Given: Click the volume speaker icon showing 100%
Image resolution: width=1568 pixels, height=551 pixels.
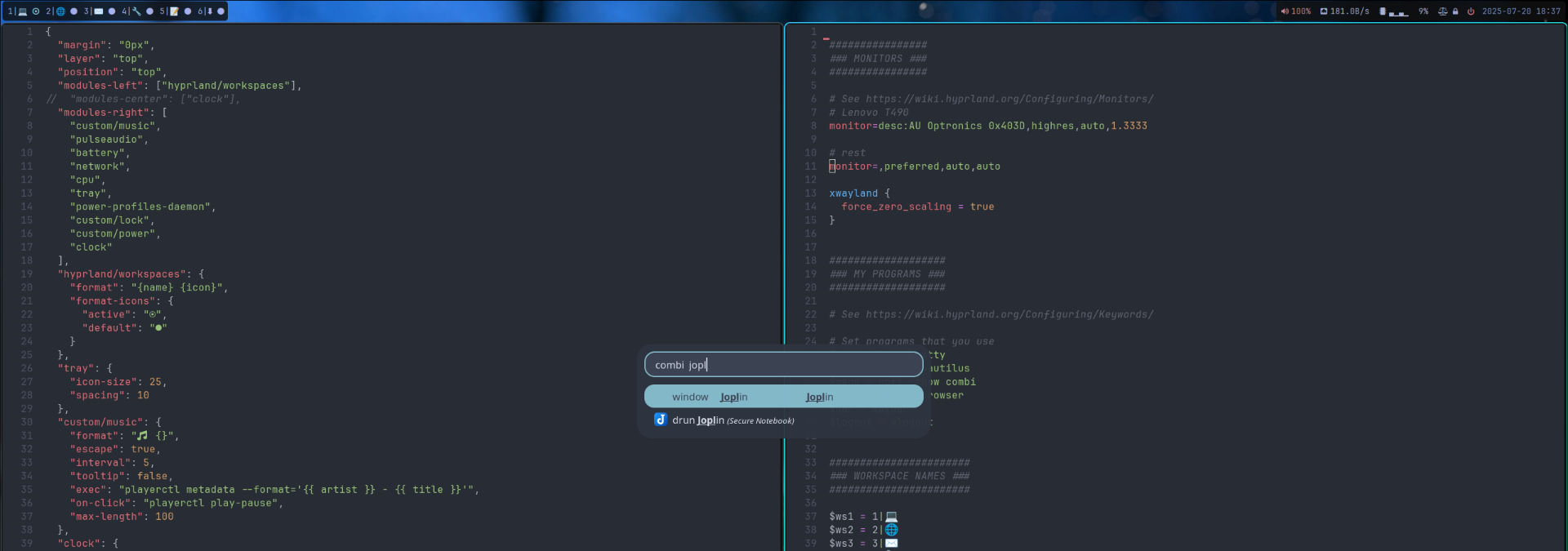Looking at the screenshot, I should pos(1285,11).
